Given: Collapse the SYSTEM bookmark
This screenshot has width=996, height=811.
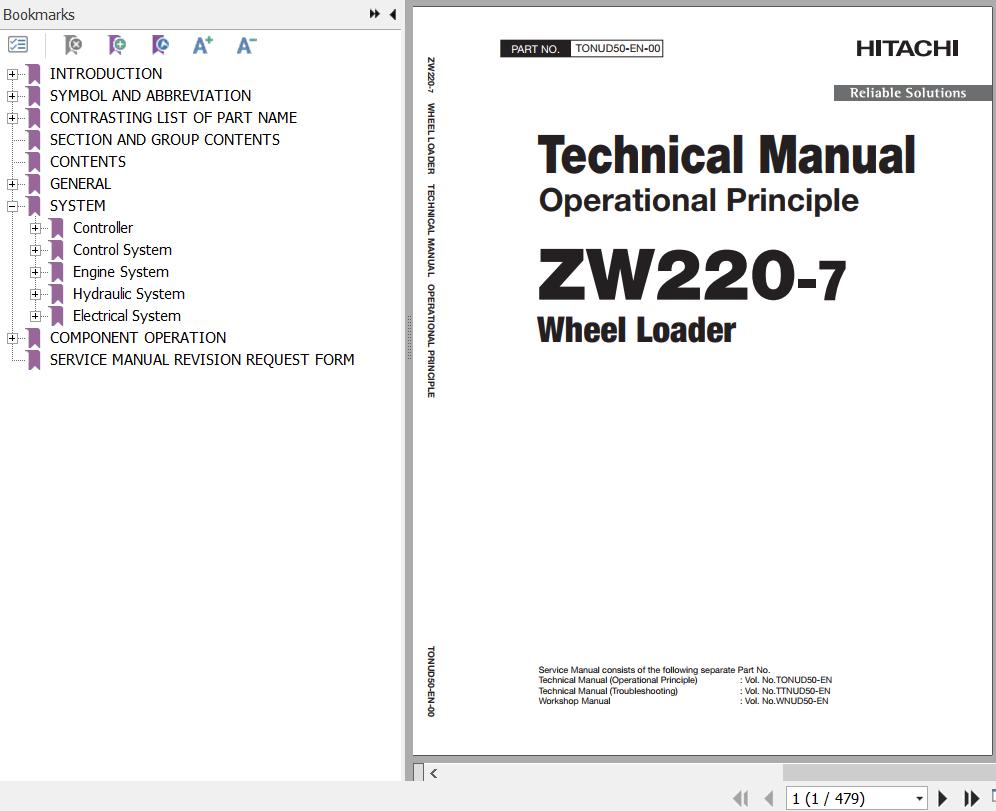Looking at the screenshot, I should click(12, 206).
